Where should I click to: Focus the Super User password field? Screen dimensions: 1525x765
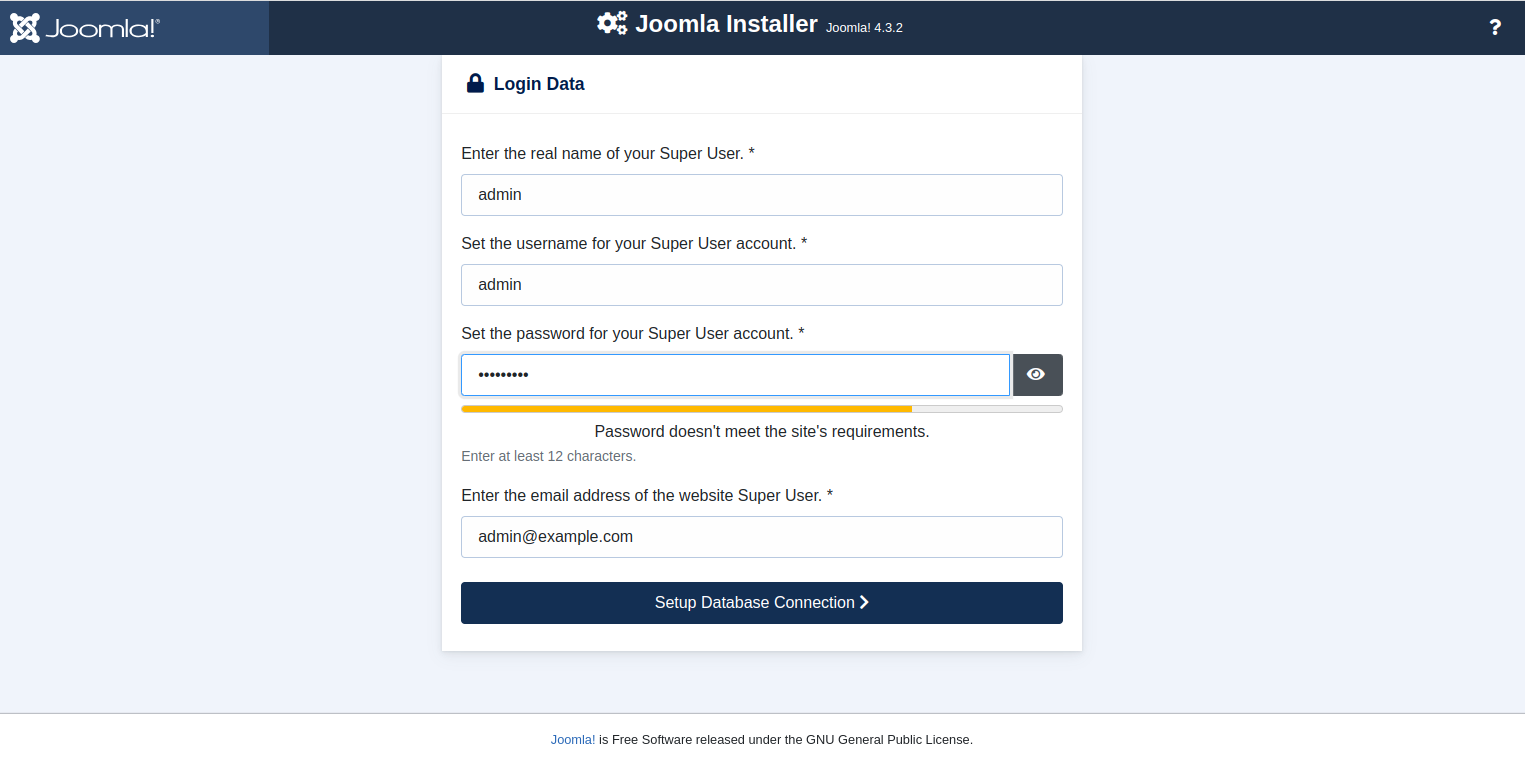click(735, 375)
